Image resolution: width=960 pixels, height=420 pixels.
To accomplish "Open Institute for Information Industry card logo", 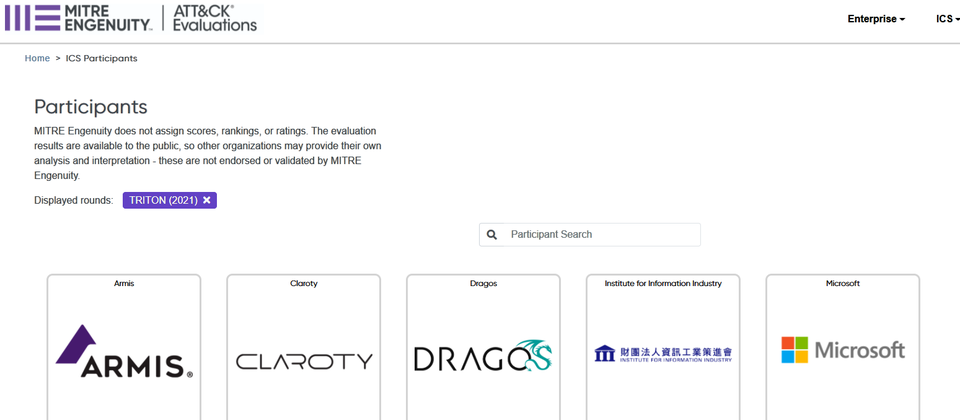I will [x=663, y=354].
